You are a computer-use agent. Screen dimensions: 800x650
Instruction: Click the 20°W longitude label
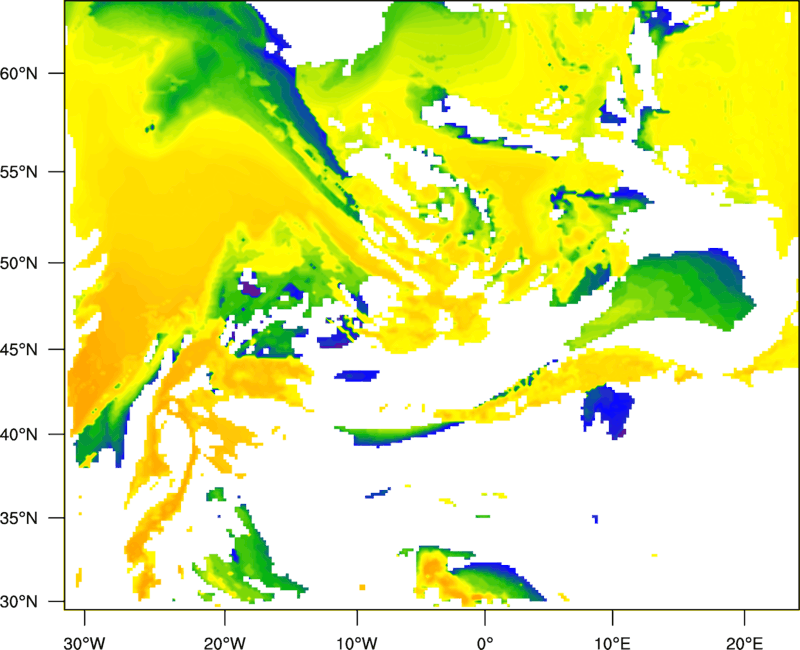(x=224, y=643)
